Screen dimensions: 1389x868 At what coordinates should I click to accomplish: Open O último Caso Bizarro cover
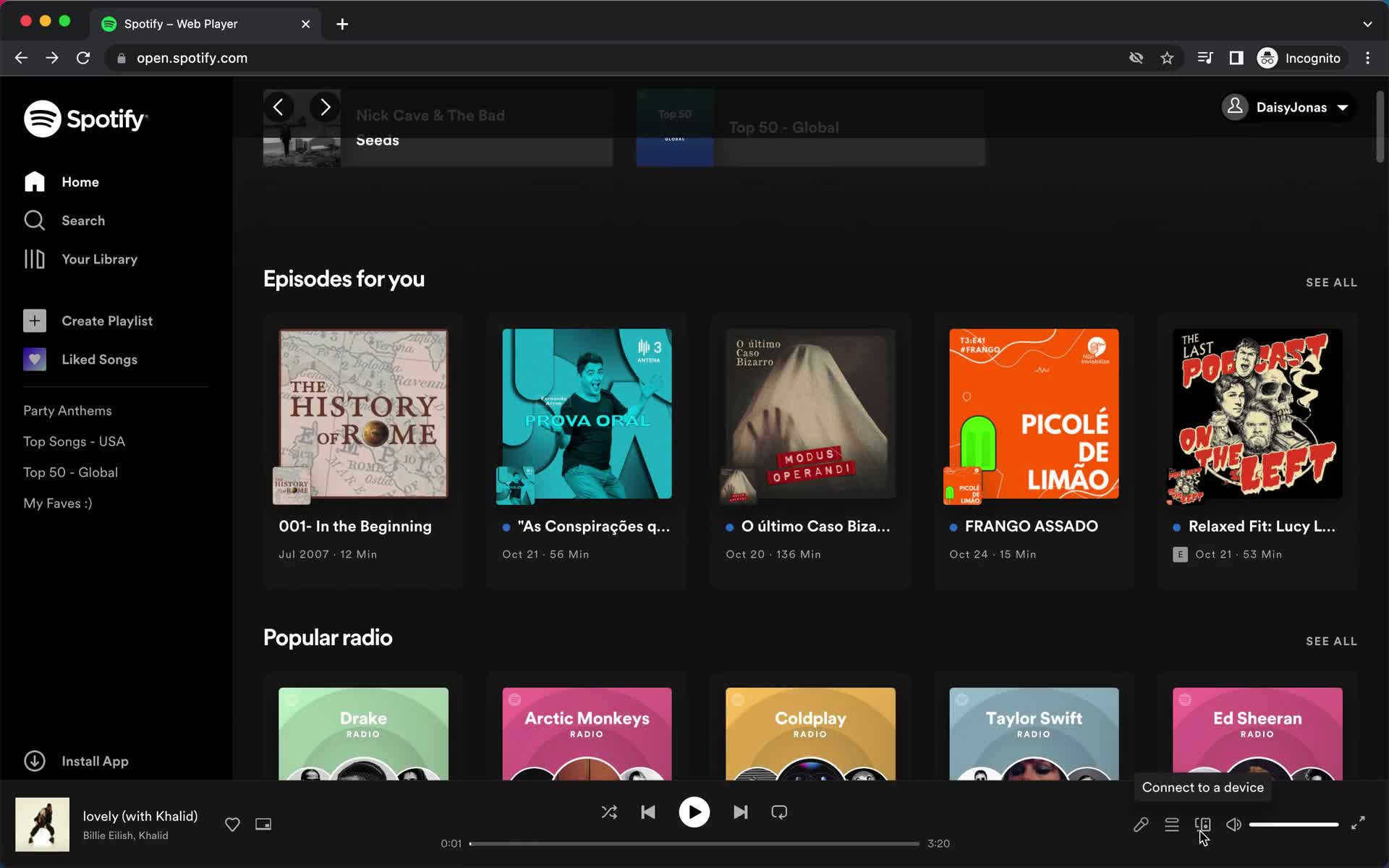(810, 414)
